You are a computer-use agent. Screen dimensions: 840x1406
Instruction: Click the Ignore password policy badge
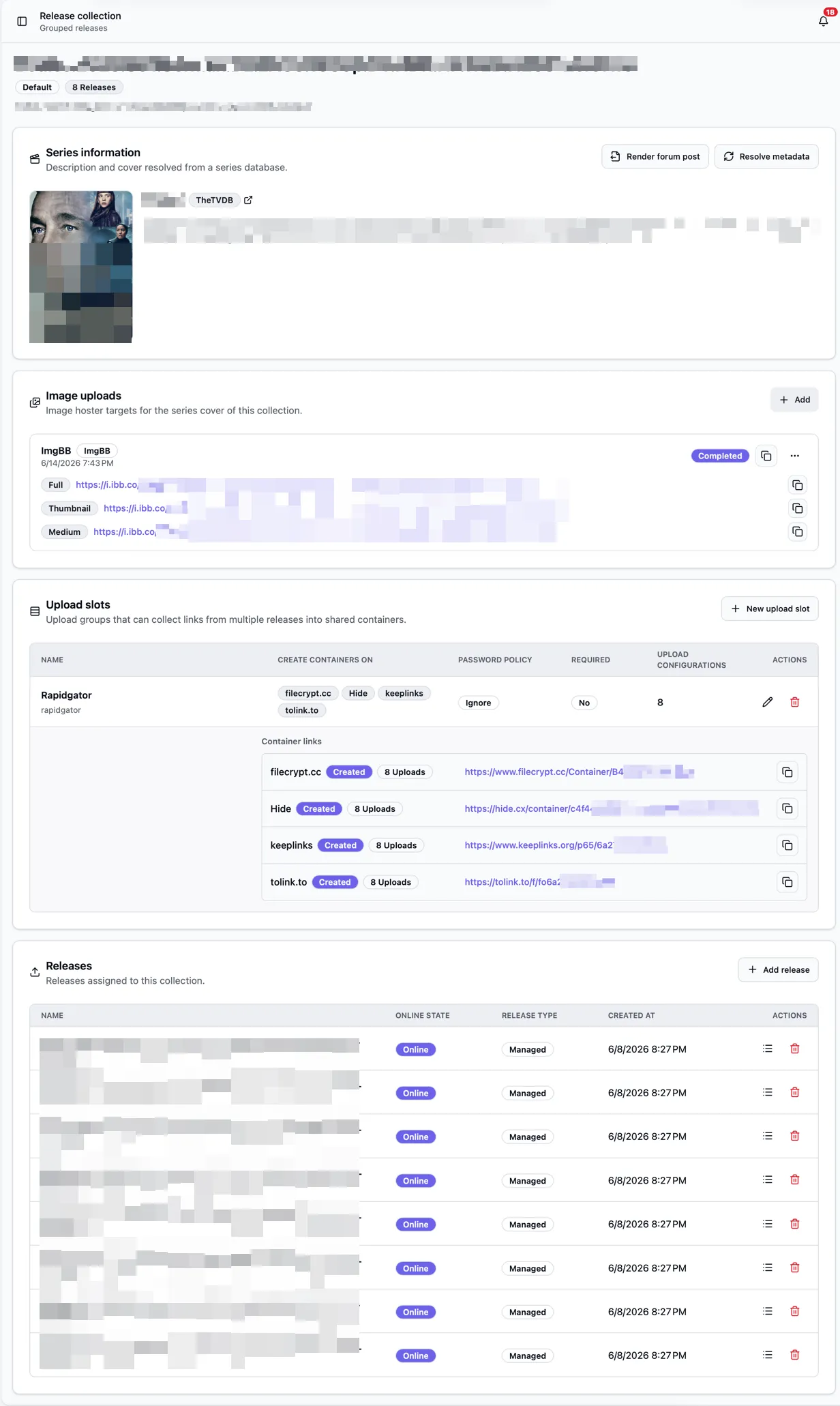[479, 703]
